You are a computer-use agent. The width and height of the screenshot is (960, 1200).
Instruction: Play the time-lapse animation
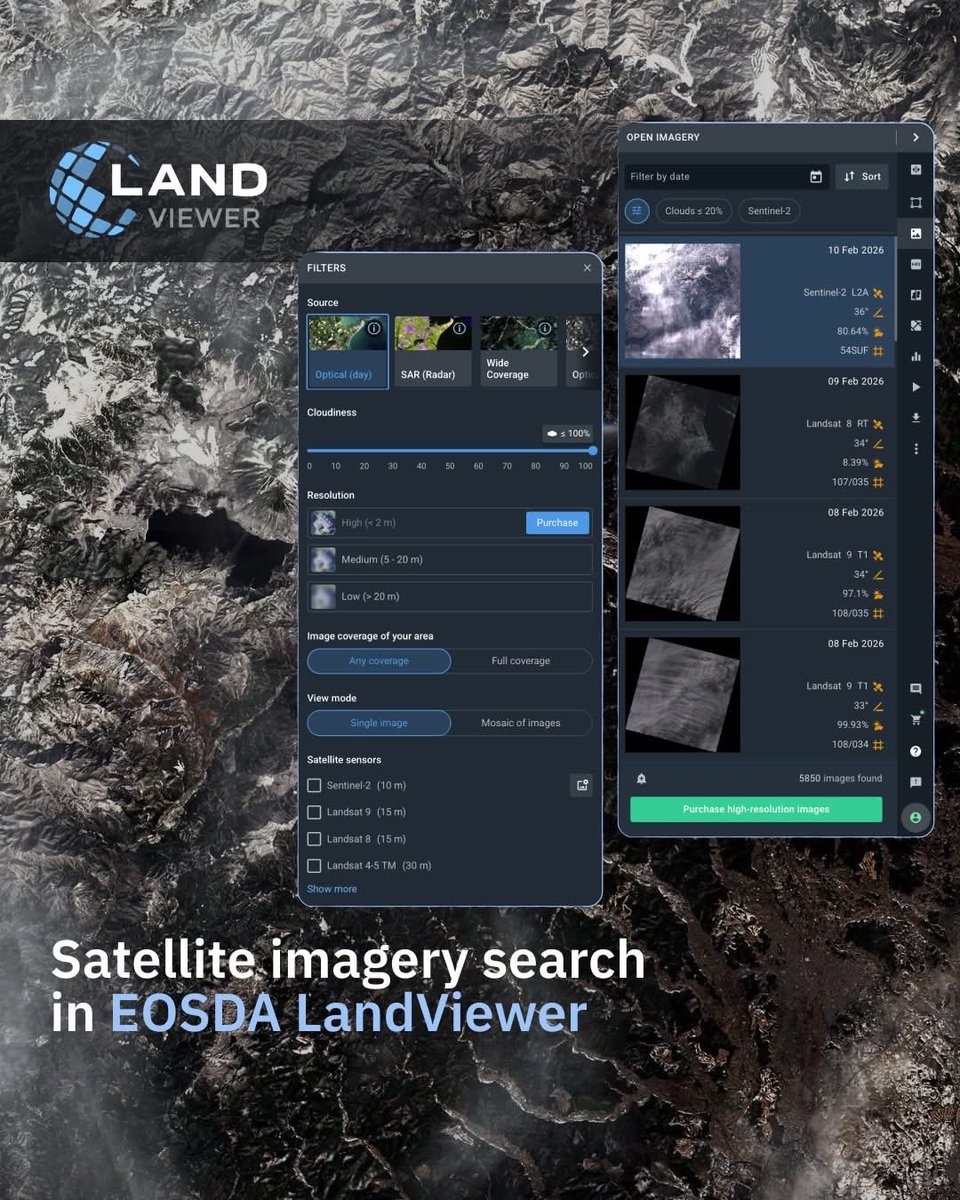pyautogui.click(x=915, y=387)
